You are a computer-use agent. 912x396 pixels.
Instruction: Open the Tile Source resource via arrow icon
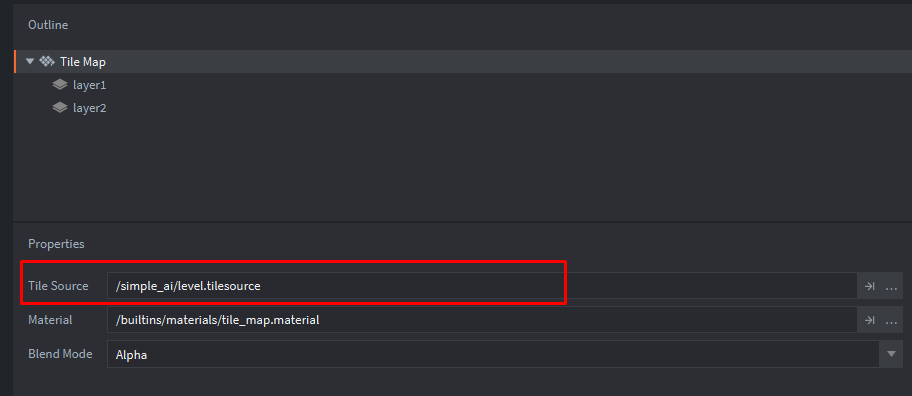point(869,286)
